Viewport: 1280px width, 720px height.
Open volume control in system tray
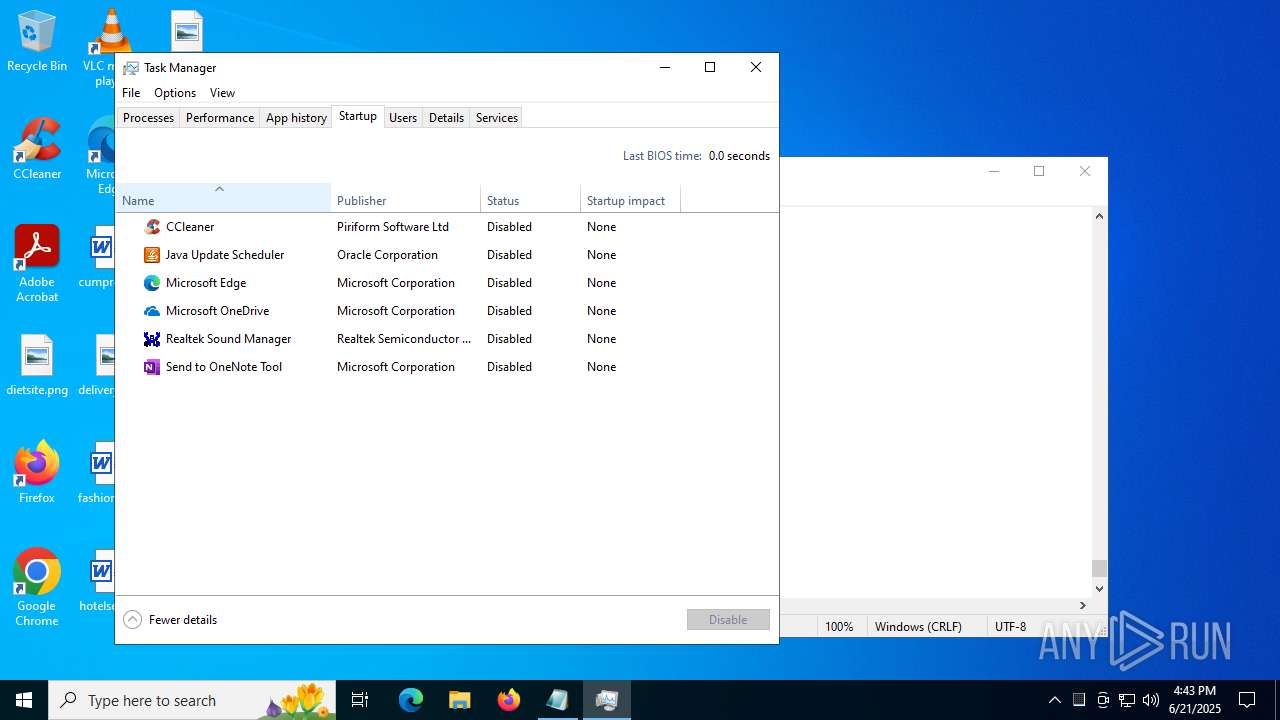coord(1151,700)
